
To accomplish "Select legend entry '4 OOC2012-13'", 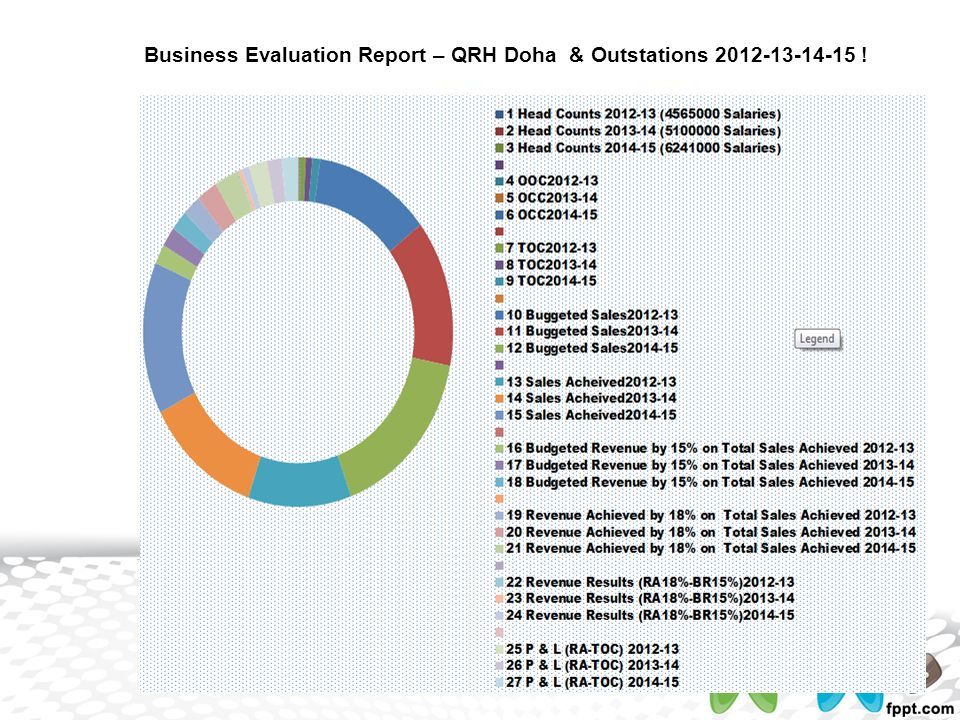I will (546, 181).
